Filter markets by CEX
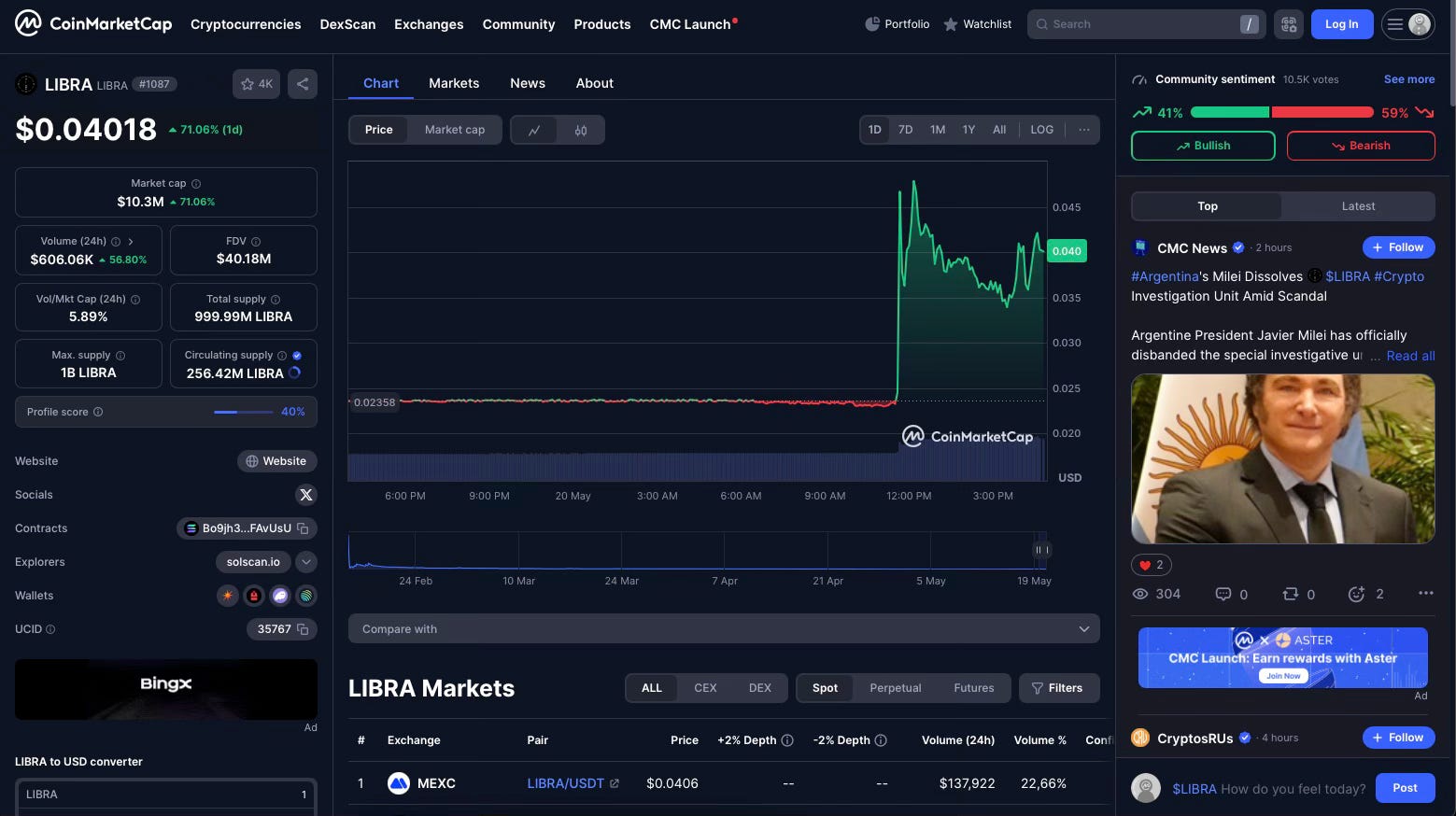The width and height of the screenshot is (1456, 816). coord(705,688)
